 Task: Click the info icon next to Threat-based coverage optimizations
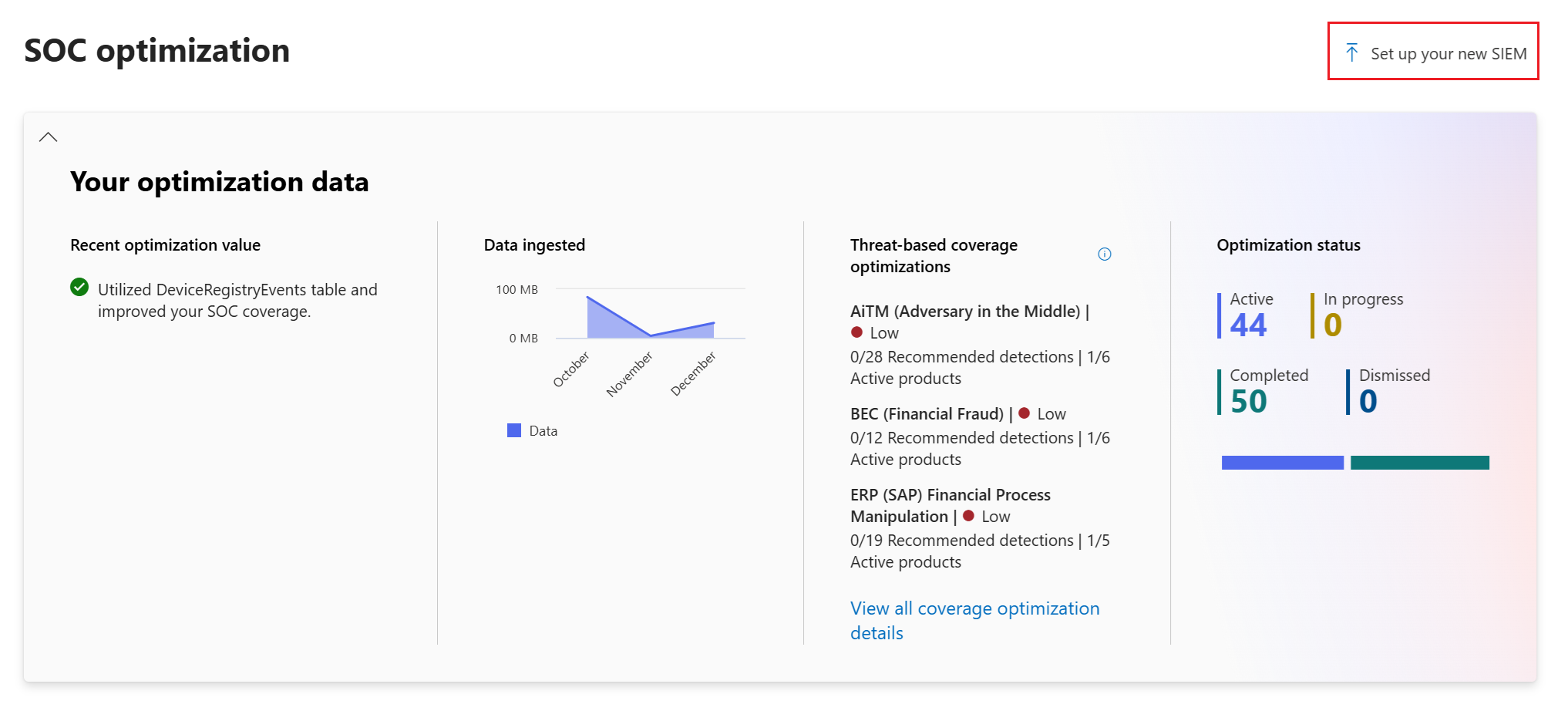pyautogui.click(x=1105, y=254)
